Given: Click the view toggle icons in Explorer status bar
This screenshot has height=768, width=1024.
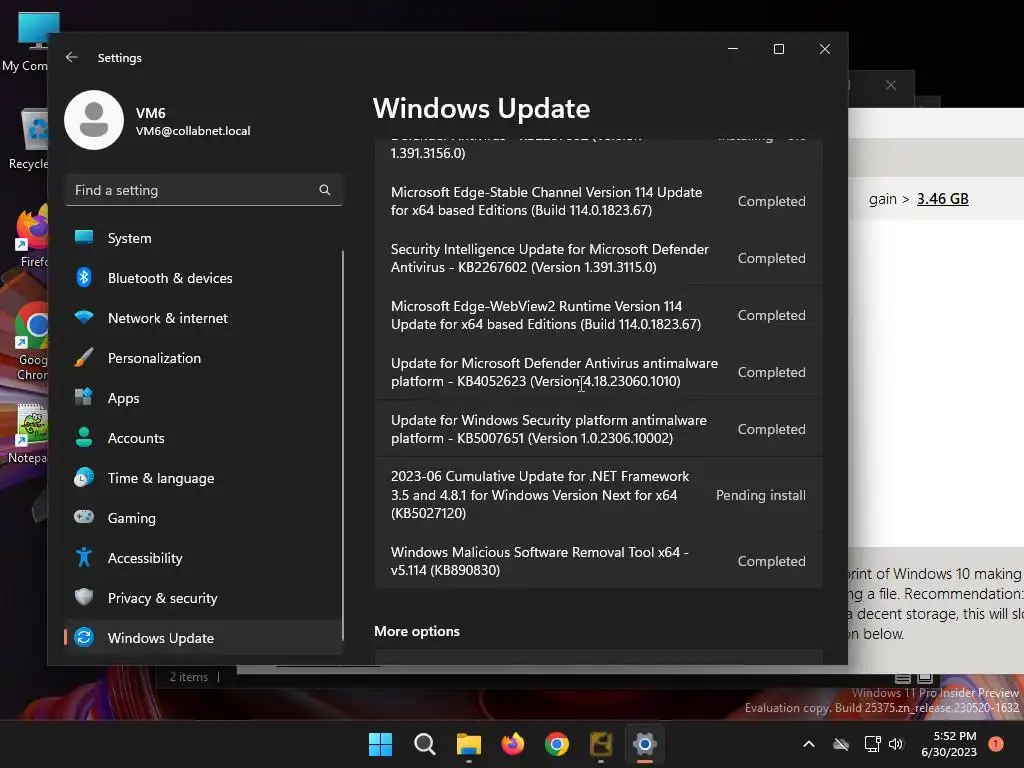Looking at the screenshot, I should coord(914,679).
